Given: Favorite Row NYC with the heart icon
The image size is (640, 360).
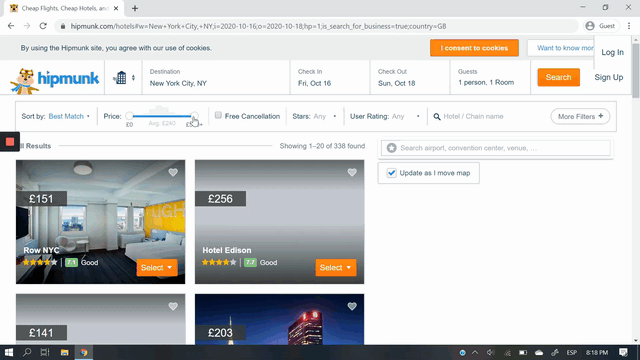Looking at the screenshot, I should (x=173, y=173).
